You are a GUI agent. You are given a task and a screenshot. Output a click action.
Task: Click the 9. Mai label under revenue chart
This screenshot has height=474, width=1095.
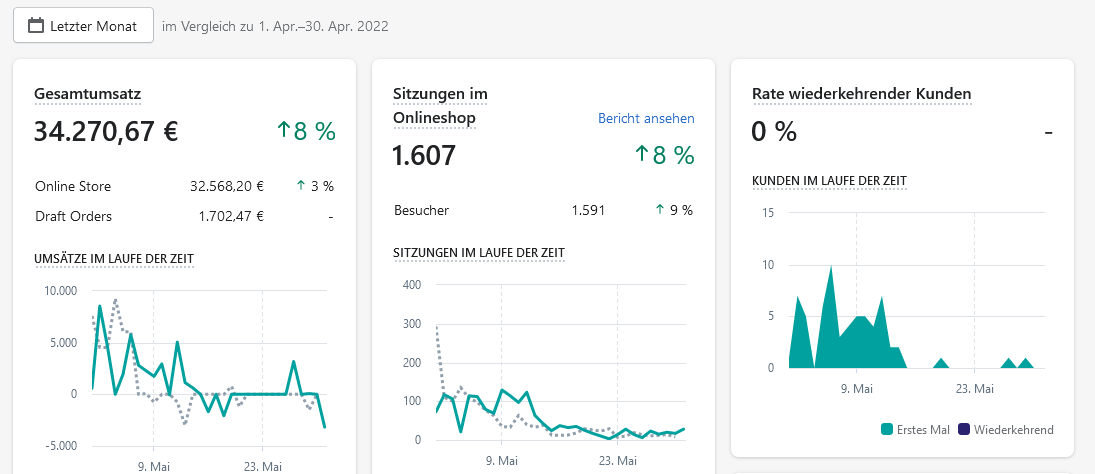154,466
